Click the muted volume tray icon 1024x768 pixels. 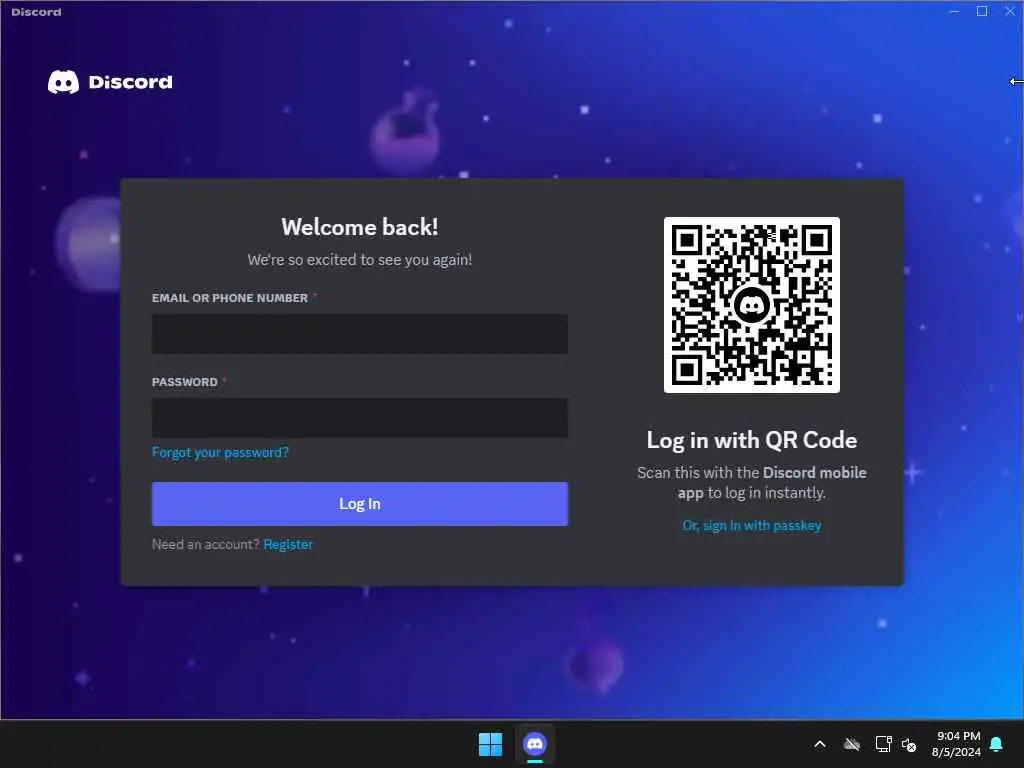[x=909, y=744]
